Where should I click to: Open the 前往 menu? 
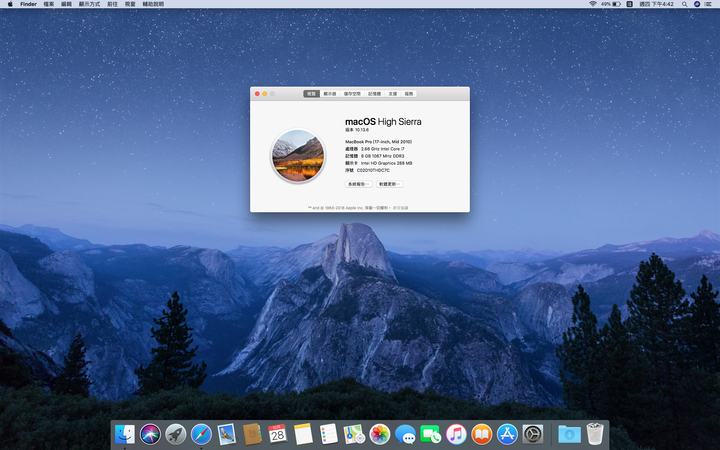(x=112, y=4)
